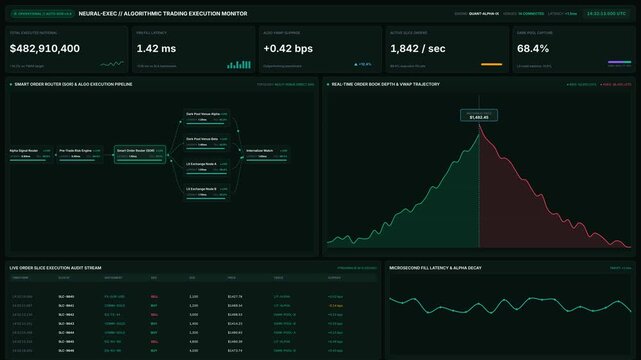This screenshot has height=360, width=641.
Task: Open the $482,910,400 total executed notional card
Action: coord(67,49)
